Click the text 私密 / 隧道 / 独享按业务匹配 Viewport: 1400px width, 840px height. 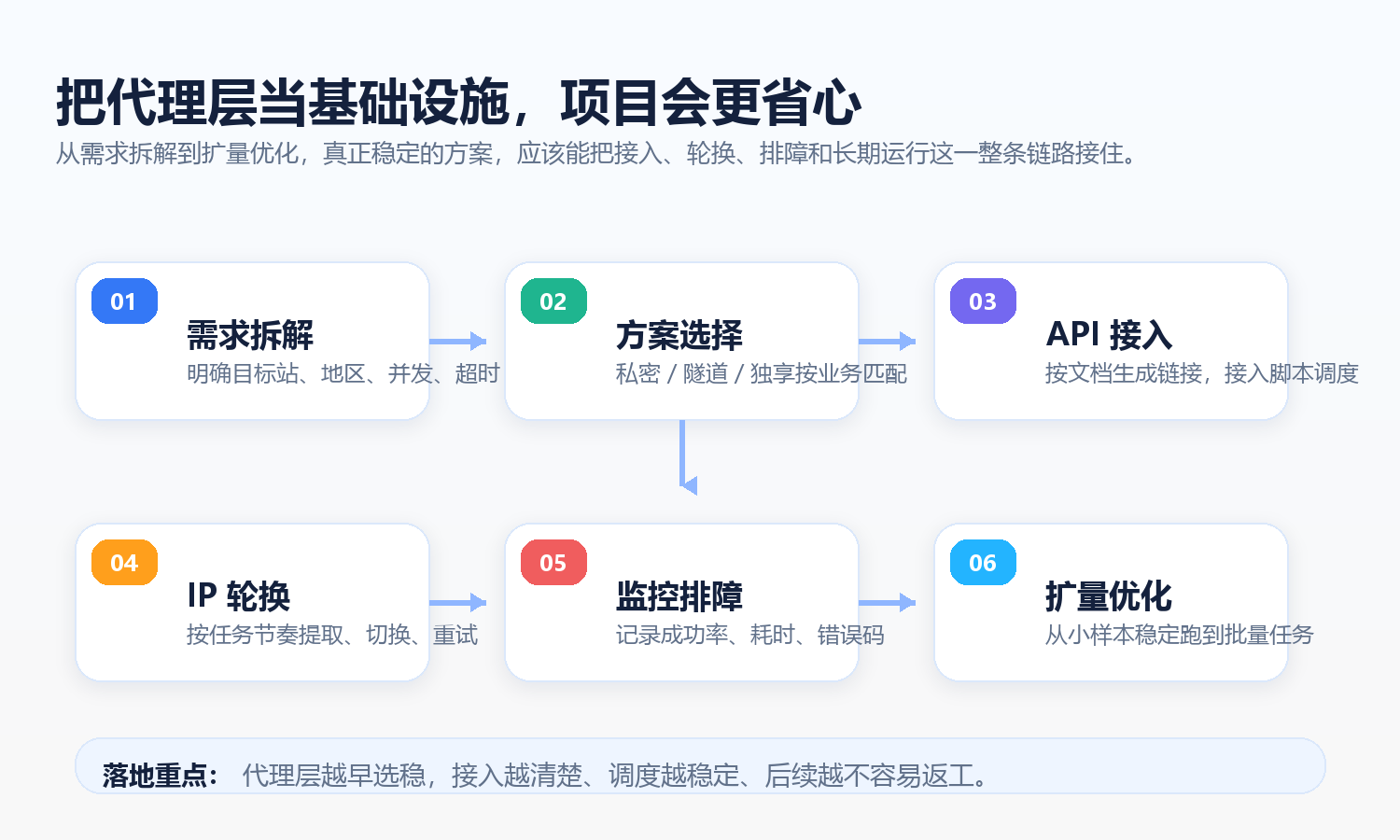[762, 373]
